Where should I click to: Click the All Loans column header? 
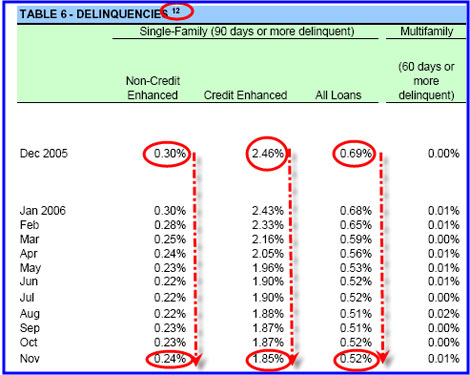tap(338, 95)
